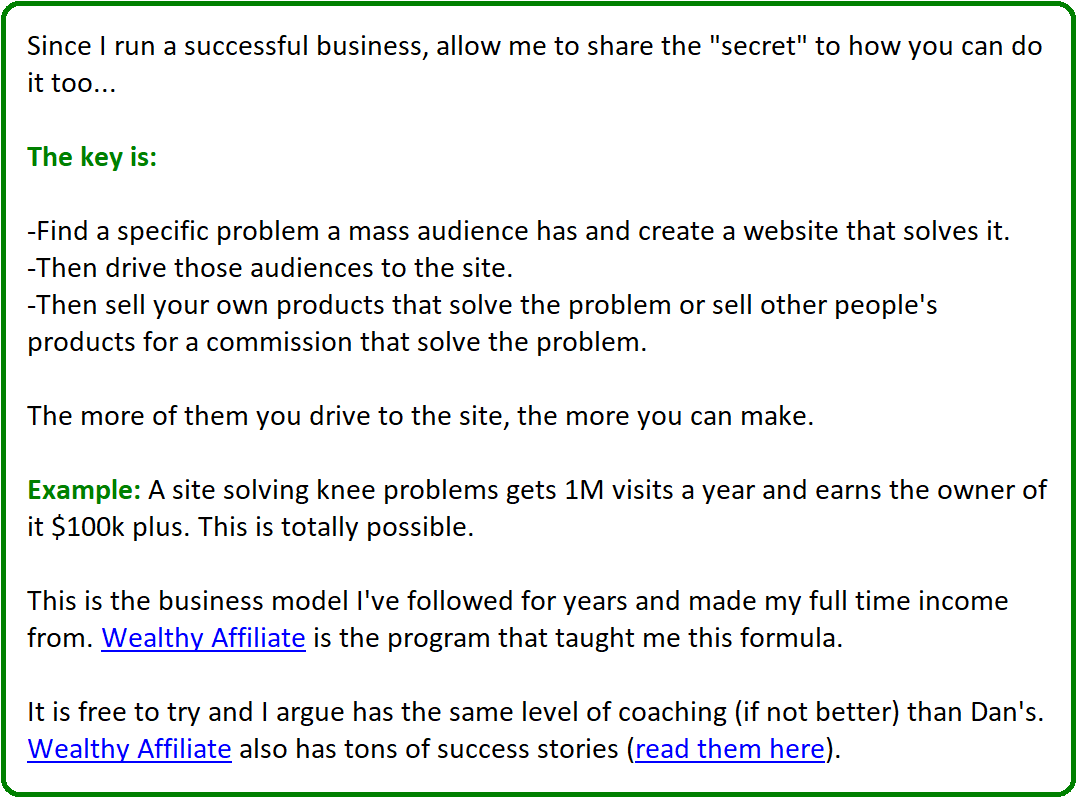Follow the "read them here" link

[729, 749]
